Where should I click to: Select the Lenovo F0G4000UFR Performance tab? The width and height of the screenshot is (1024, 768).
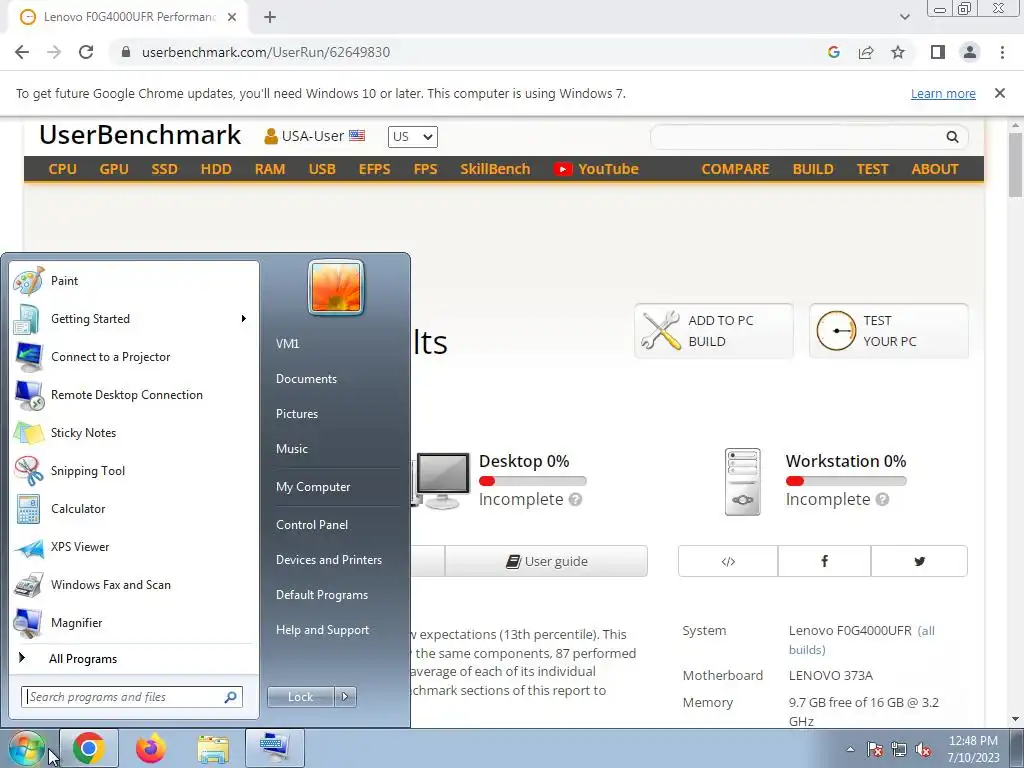point(129,17)
